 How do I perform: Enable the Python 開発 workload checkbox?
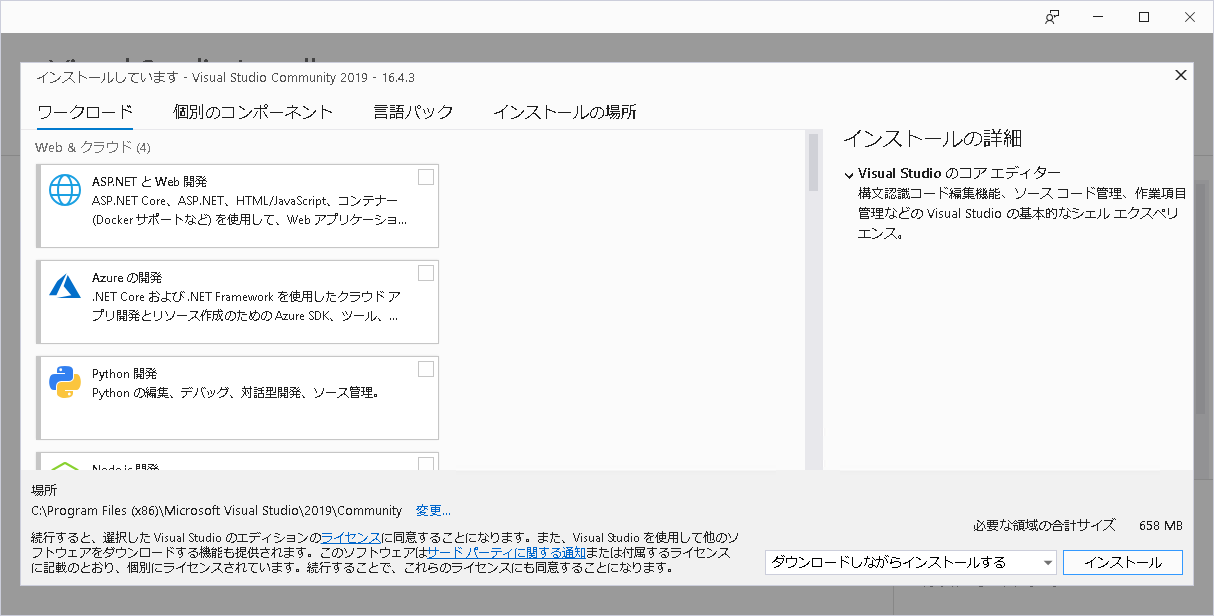pos(426,369)
